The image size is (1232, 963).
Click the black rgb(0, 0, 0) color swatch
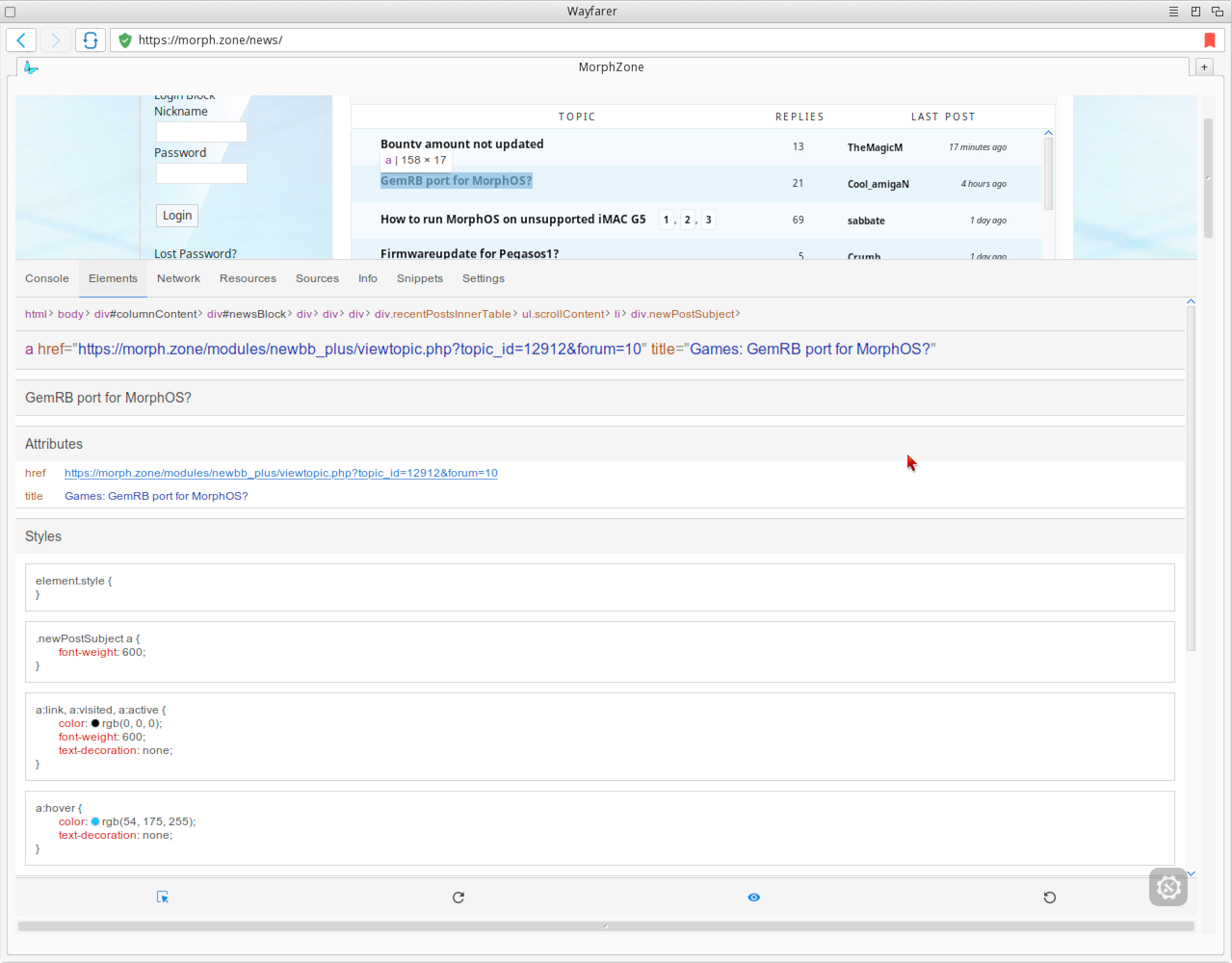tap(95, 723)
